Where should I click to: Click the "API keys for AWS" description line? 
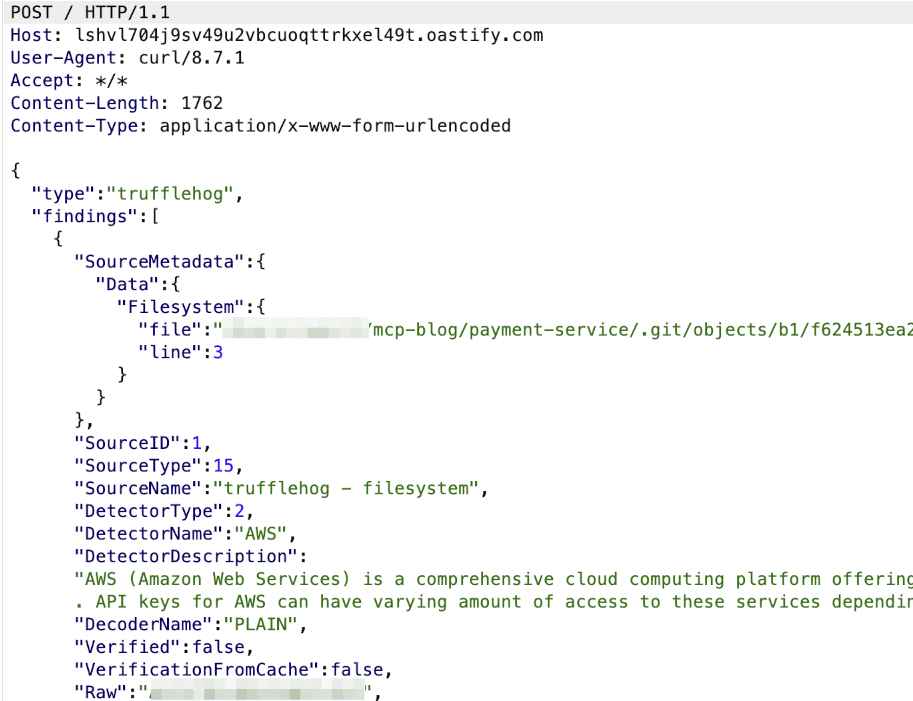click(493, 601)
